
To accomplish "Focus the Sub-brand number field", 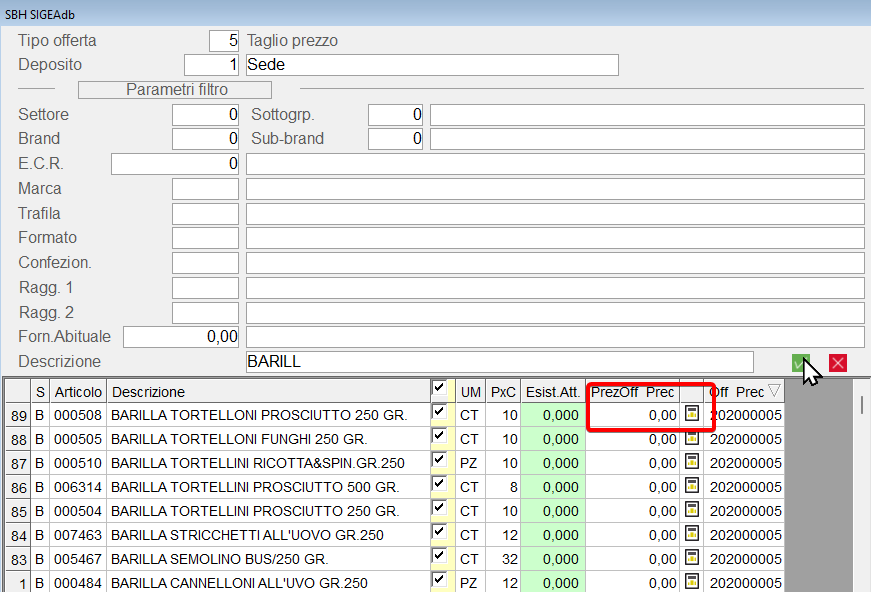I will (396, 138).
